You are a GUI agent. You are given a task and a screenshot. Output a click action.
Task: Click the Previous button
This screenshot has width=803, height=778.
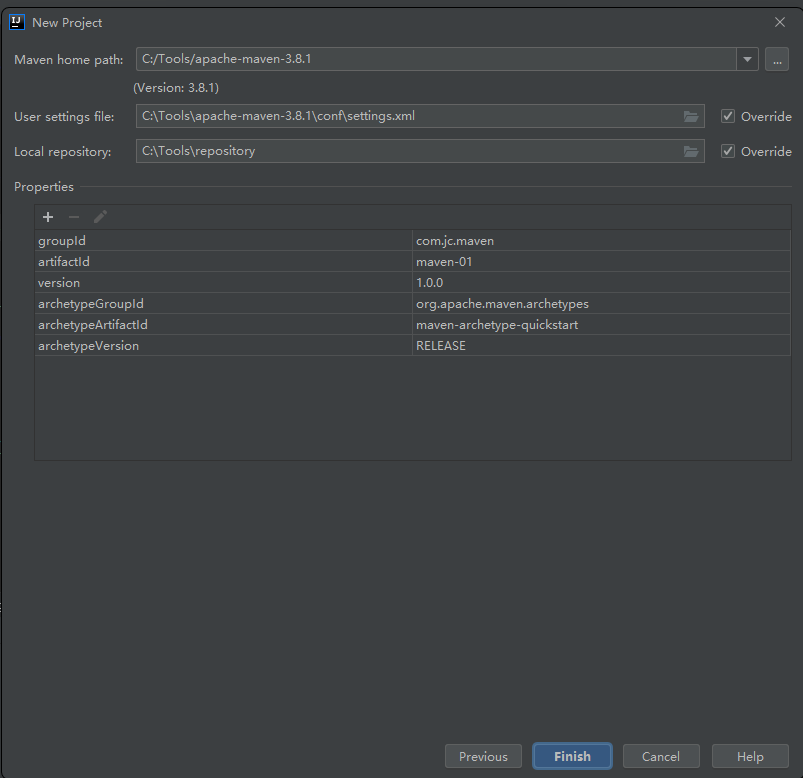pyautogui.click(x=483, y=756)
